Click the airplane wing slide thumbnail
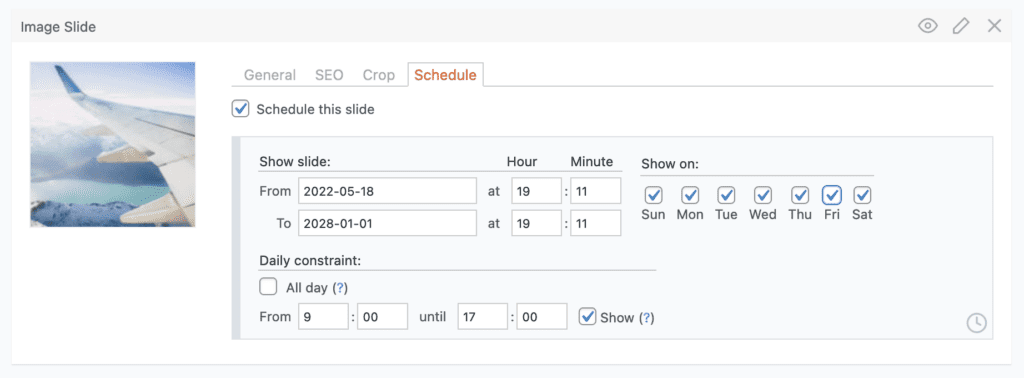Viewport: 1024px width, 378px height. (113, 144)
